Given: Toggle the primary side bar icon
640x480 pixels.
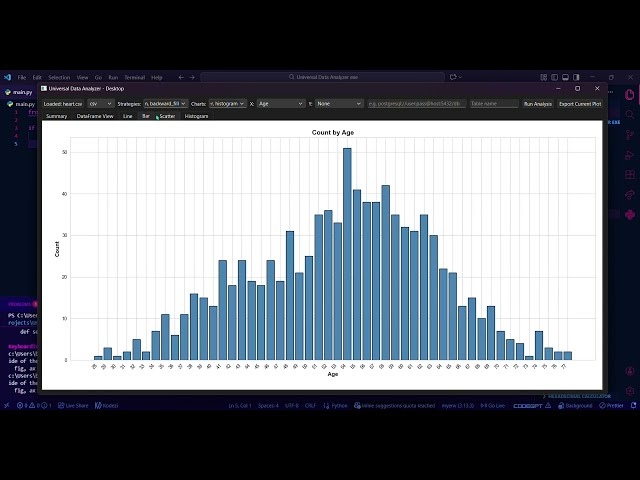Looking at the screenshot, I should (x=554, y=77).
